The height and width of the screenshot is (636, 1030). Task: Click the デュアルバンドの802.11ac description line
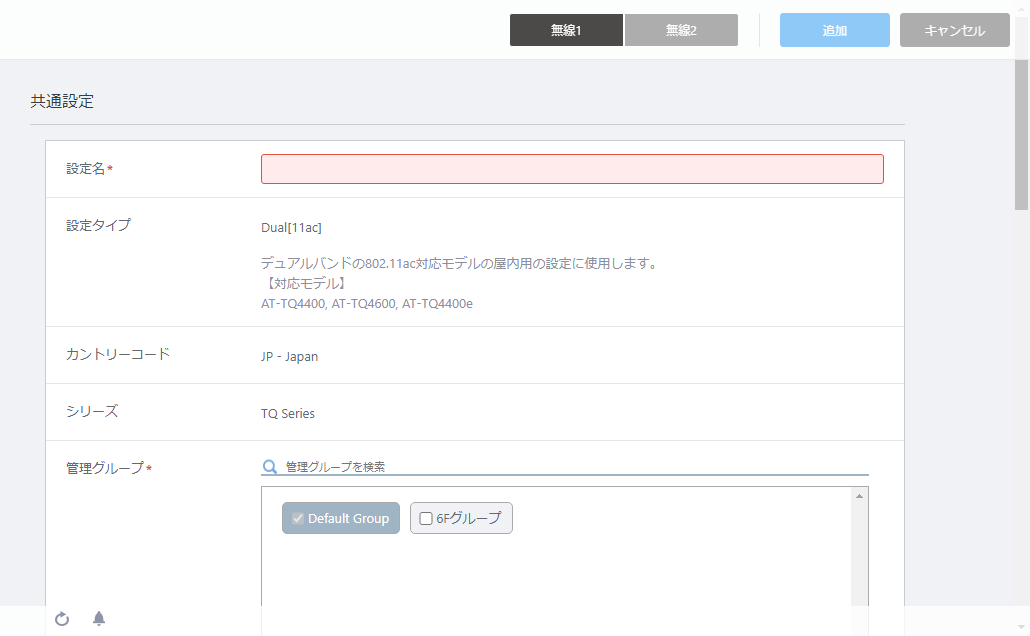(x=459, y=263)
